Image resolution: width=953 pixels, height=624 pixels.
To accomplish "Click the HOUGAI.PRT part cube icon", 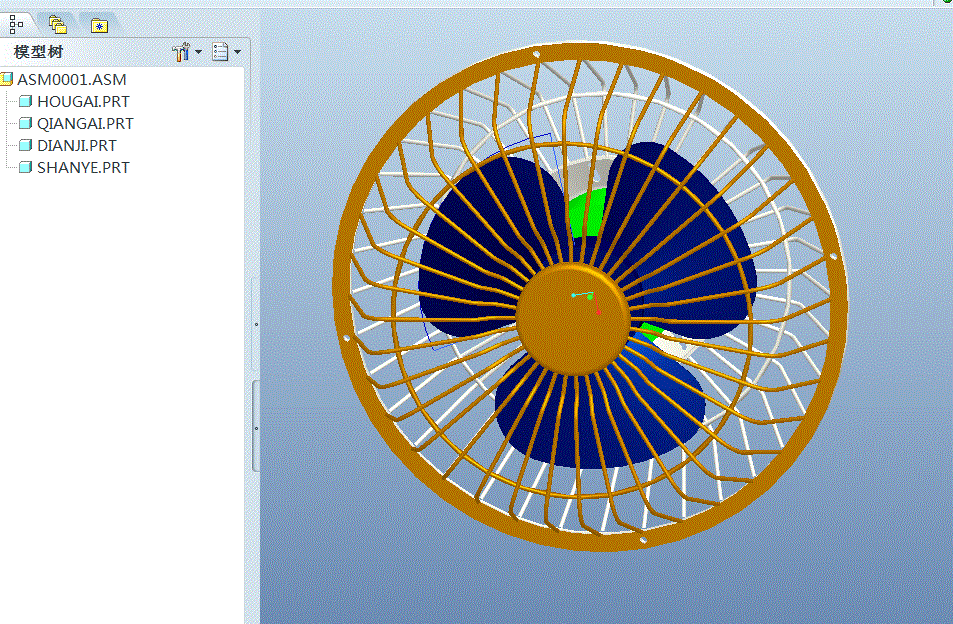I will [25, 101].
